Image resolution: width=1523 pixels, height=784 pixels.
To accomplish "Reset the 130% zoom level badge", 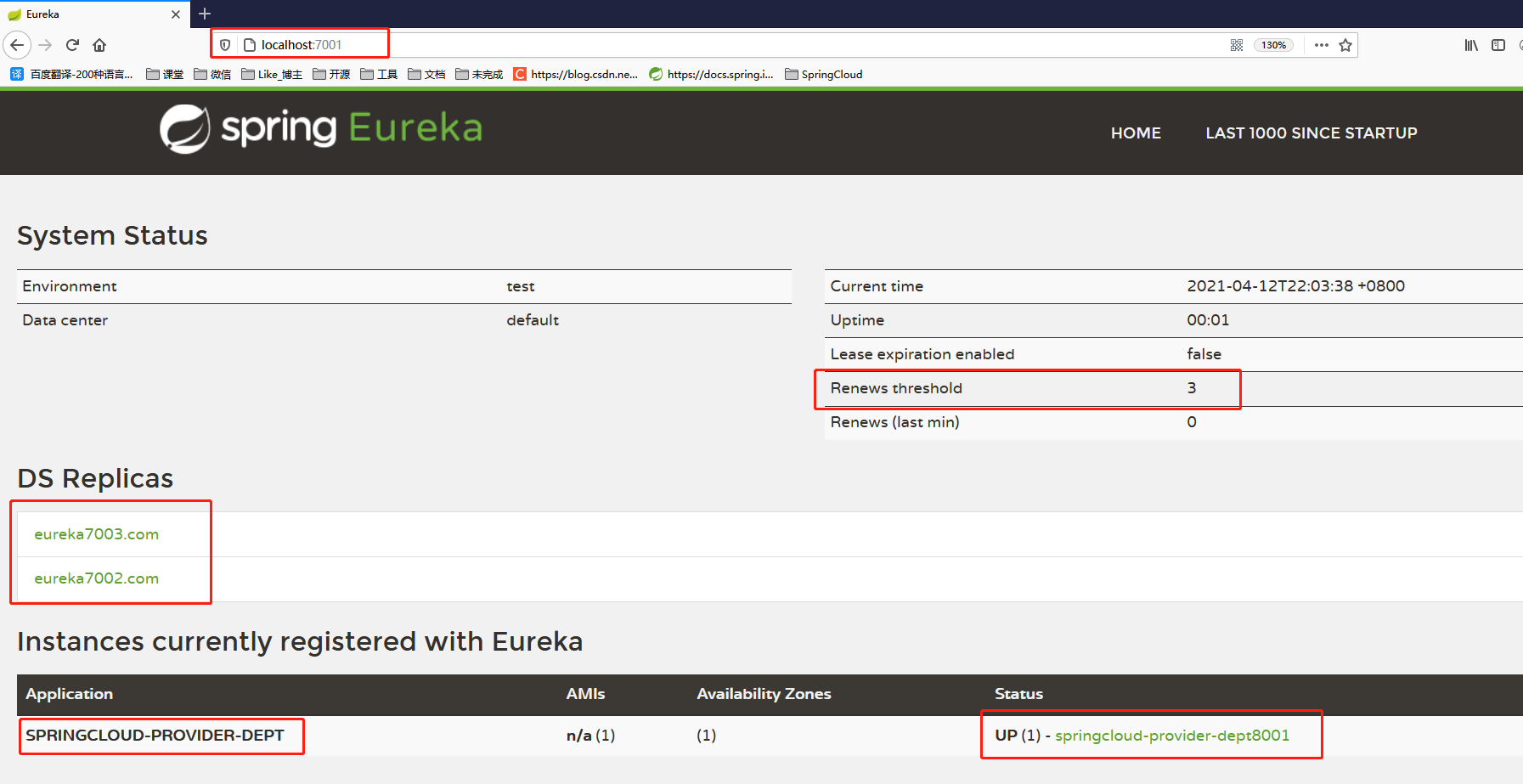I will (1273, 45).
